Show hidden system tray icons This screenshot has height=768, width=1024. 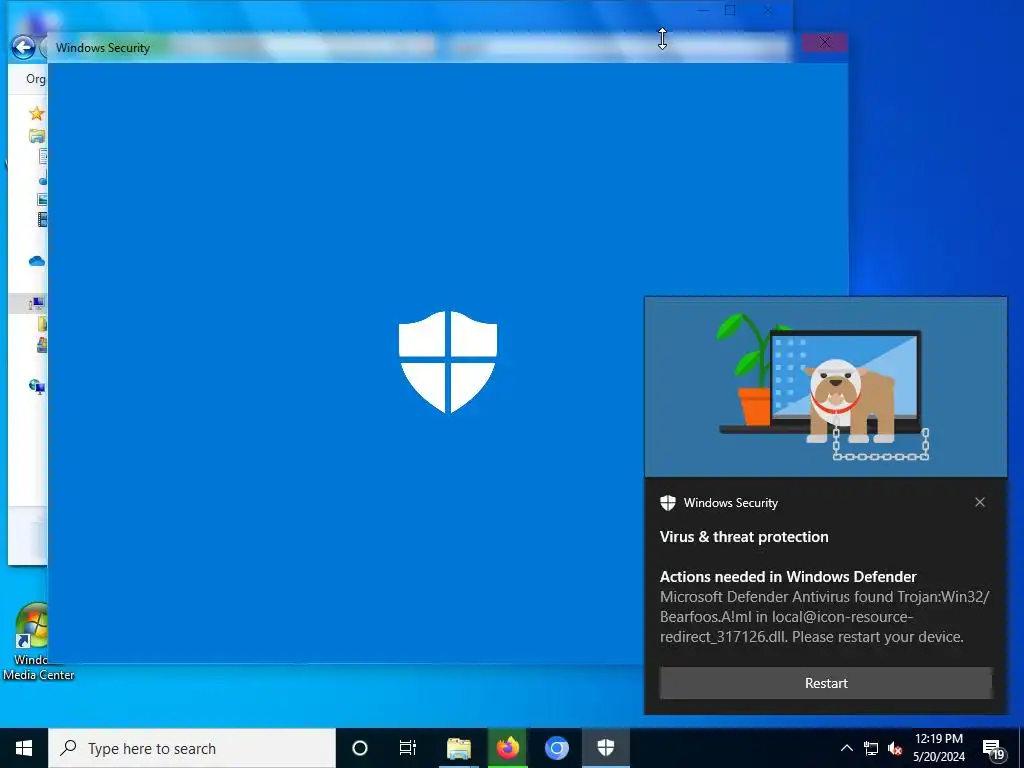846,748
